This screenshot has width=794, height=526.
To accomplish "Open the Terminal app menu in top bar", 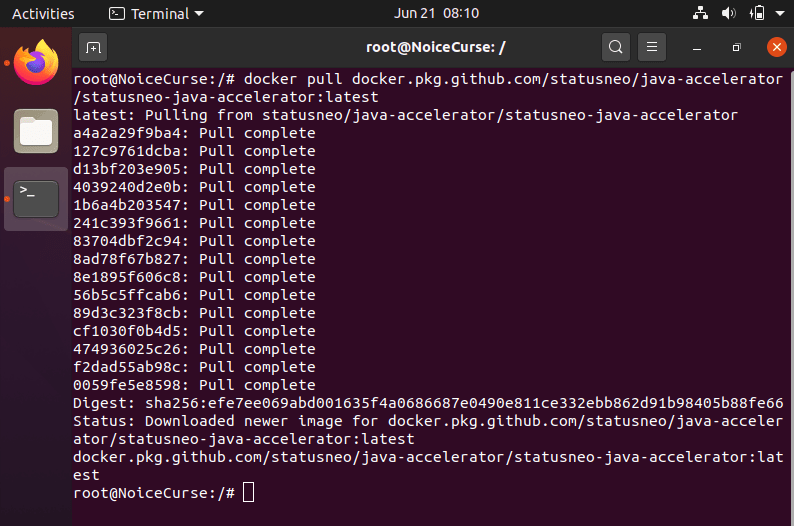I will pos(155,14).
